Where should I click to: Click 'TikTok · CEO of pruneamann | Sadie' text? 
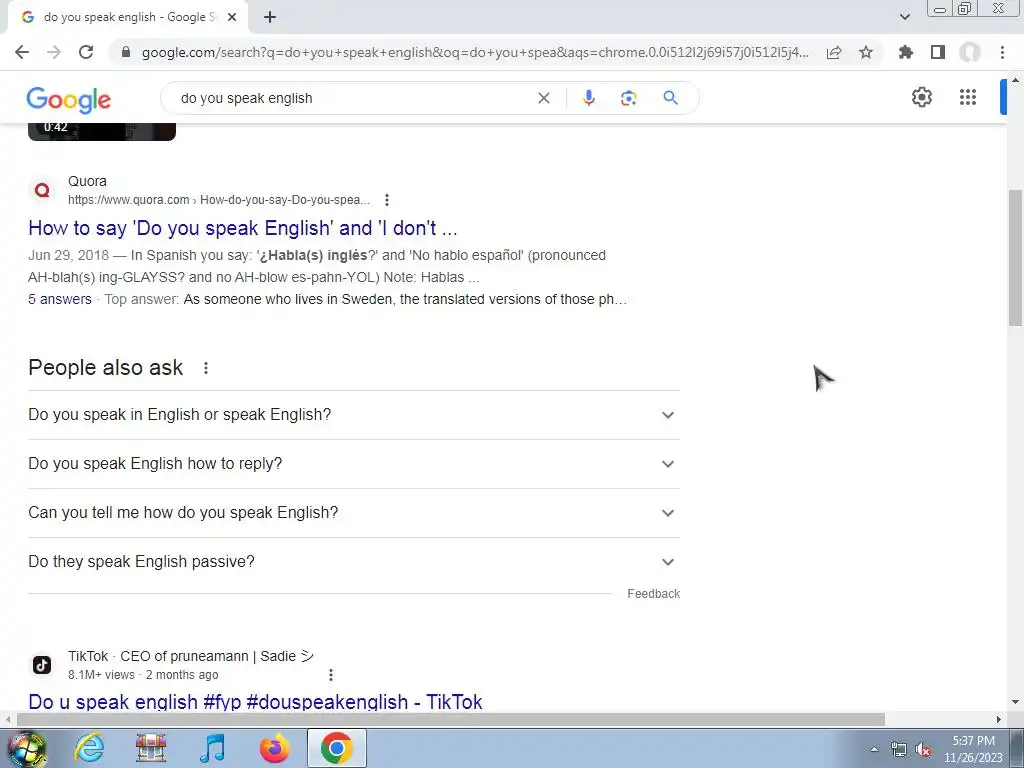tap(191, 656)
